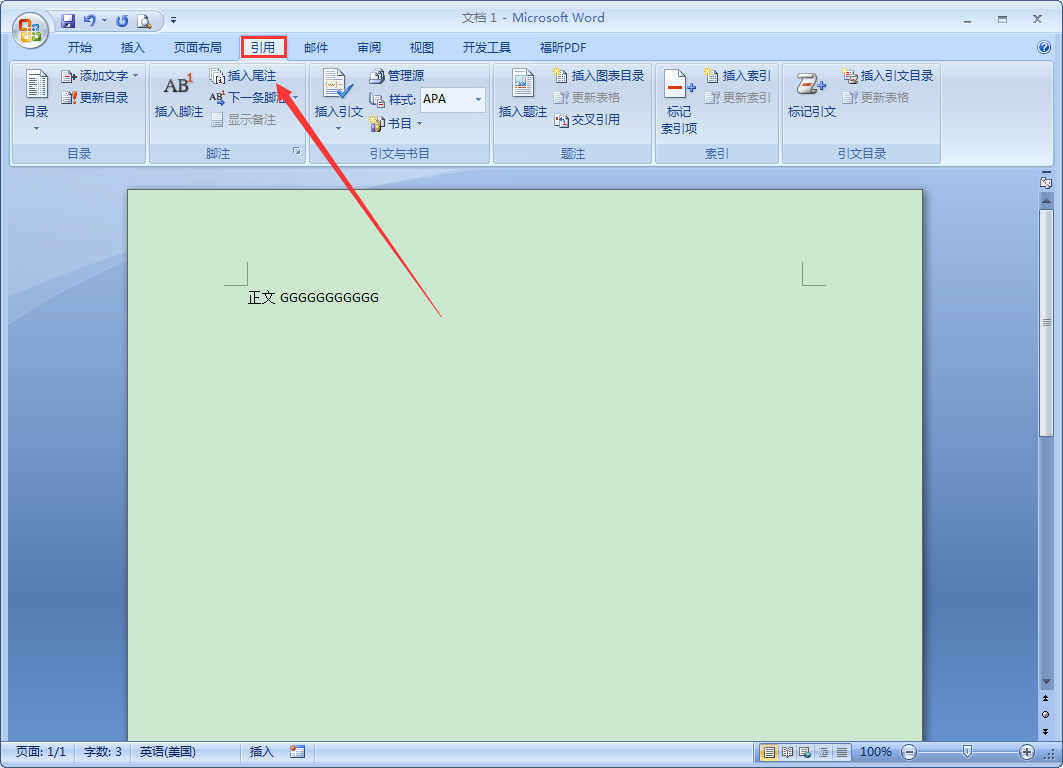The height and width of the screenshot is (768, 1063).
Task: Open the 福昕PDF ribbon tab
Action: click(561, 47)
